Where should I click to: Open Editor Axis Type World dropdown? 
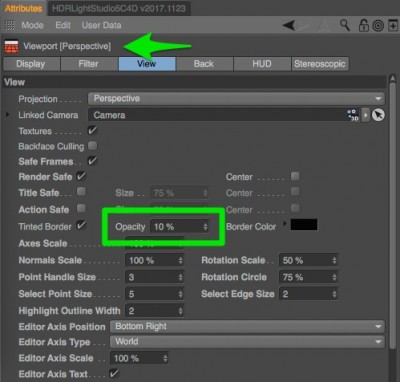[247, 342]
